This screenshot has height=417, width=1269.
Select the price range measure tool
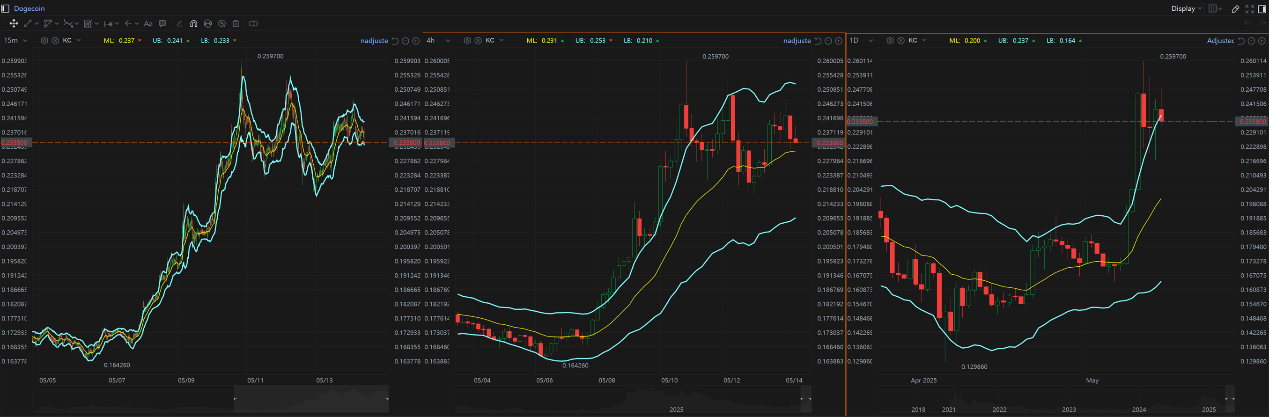[108, 23]
